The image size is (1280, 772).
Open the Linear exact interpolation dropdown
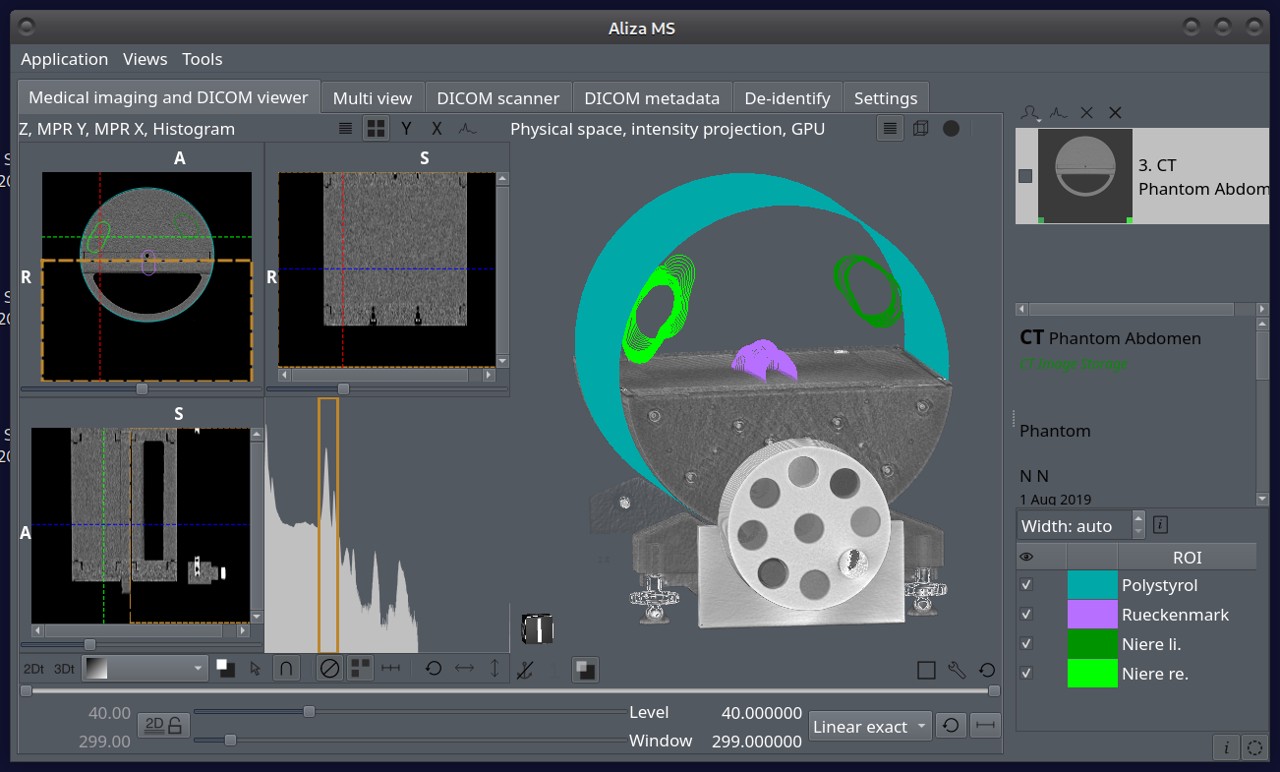pos(870,726)
